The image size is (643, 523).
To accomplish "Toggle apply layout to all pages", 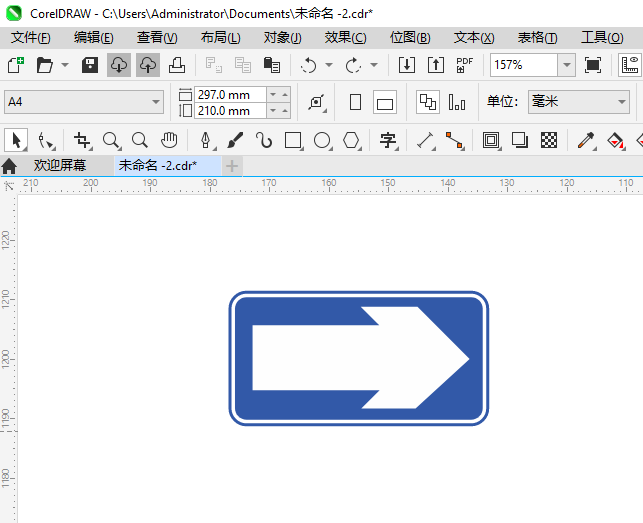I will pos(428,102).
